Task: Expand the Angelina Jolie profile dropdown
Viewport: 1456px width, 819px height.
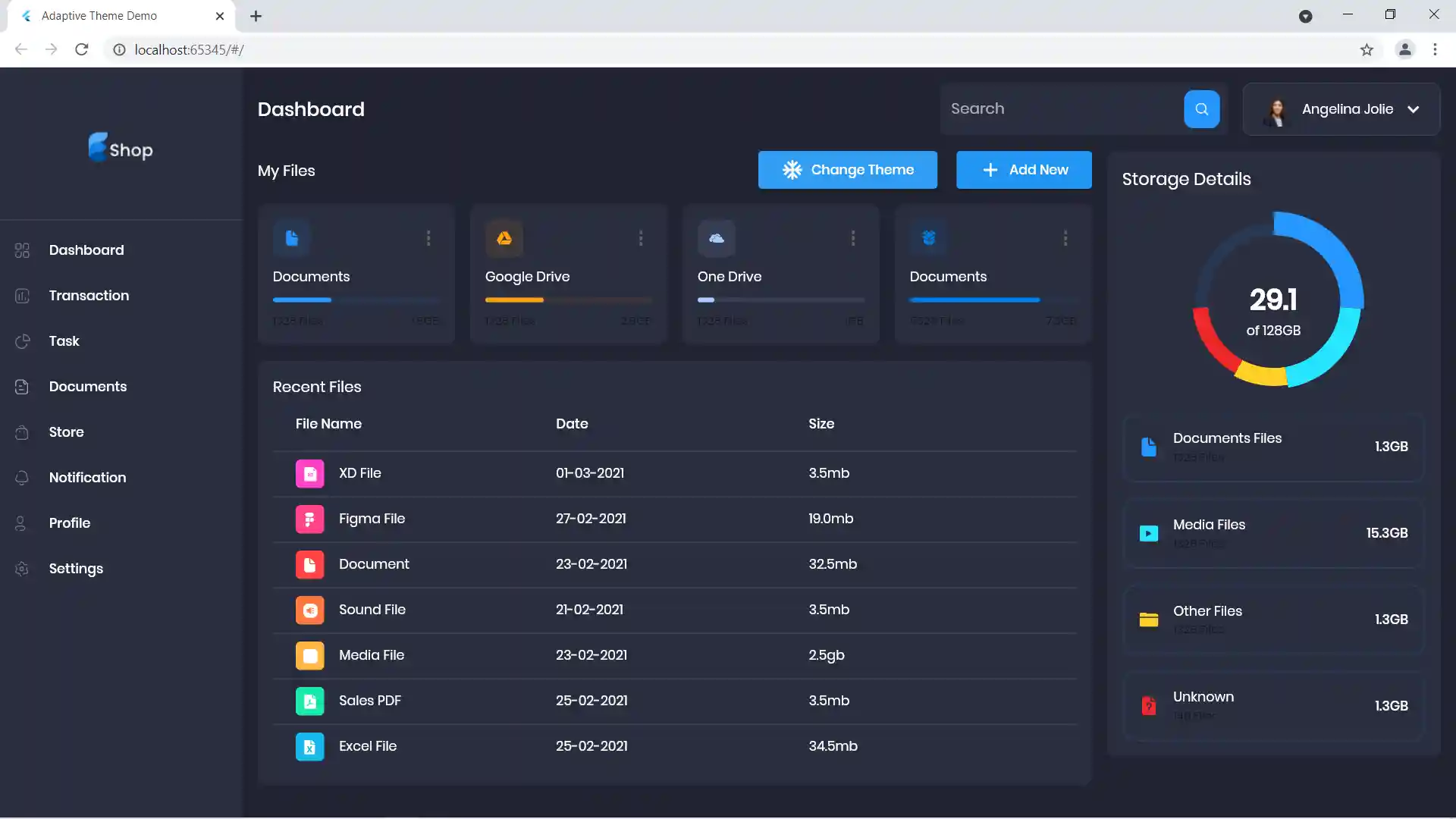Action: pyautogui.click(x=1414, y=109)
